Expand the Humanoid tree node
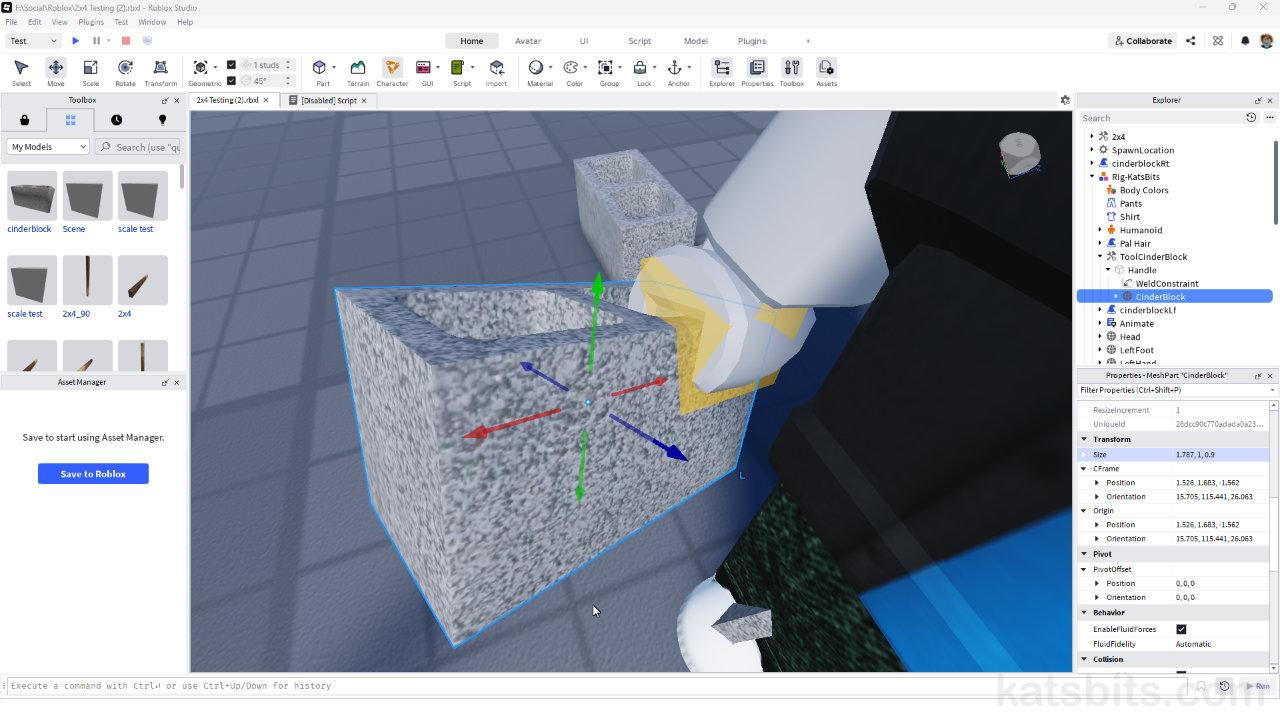The image size is (1280, 720). (1100, 230)
